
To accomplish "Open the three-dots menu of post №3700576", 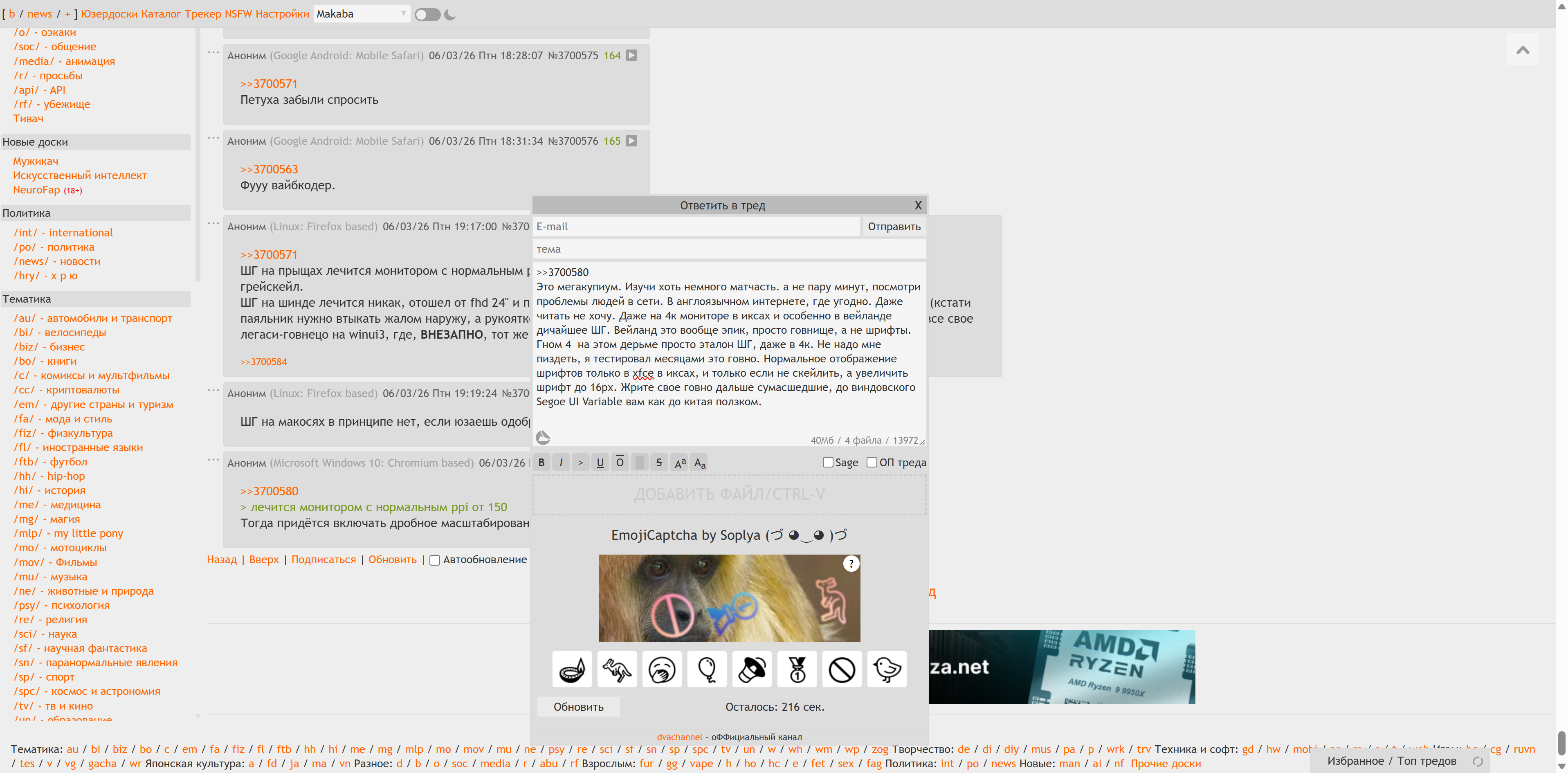I will click(x=213, y=138).
